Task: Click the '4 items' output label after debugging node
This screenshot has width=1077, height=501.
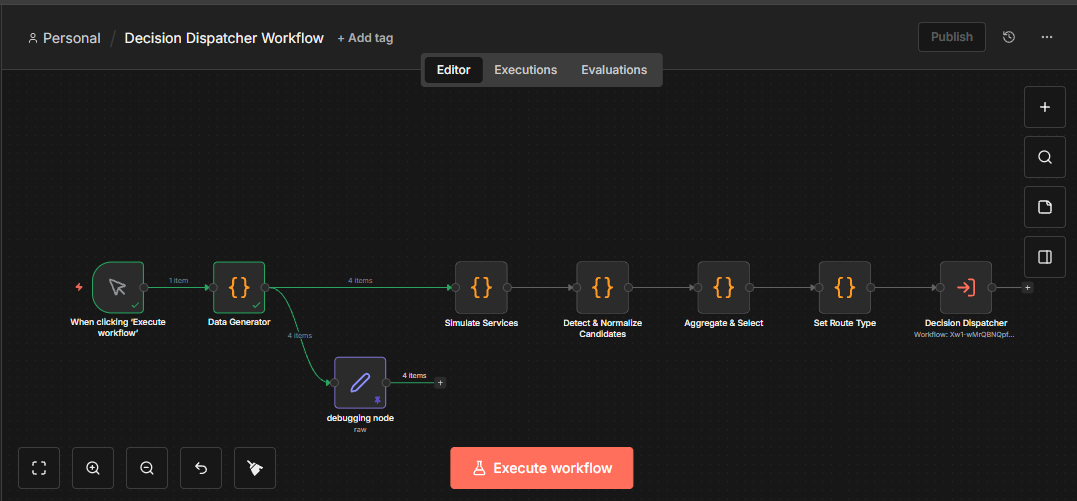Action: click(413, 375)
